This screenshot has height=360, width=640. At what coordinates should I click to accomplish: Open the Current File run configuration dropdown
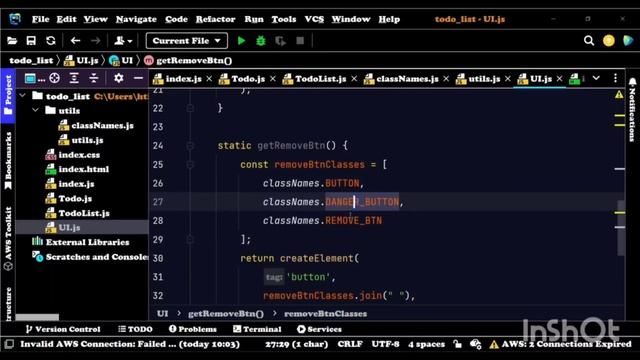coord(186,41)
